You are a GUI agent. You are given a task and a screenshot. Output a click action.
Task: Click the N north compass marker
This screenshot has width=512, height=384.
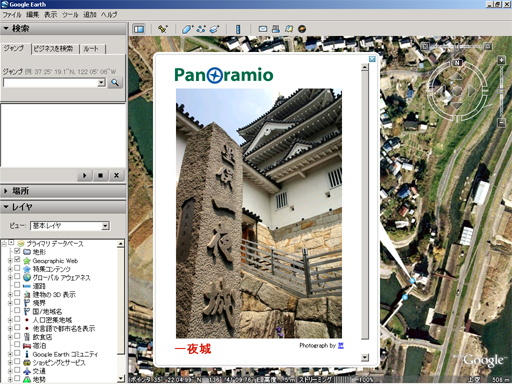click(x=457, y=62)
